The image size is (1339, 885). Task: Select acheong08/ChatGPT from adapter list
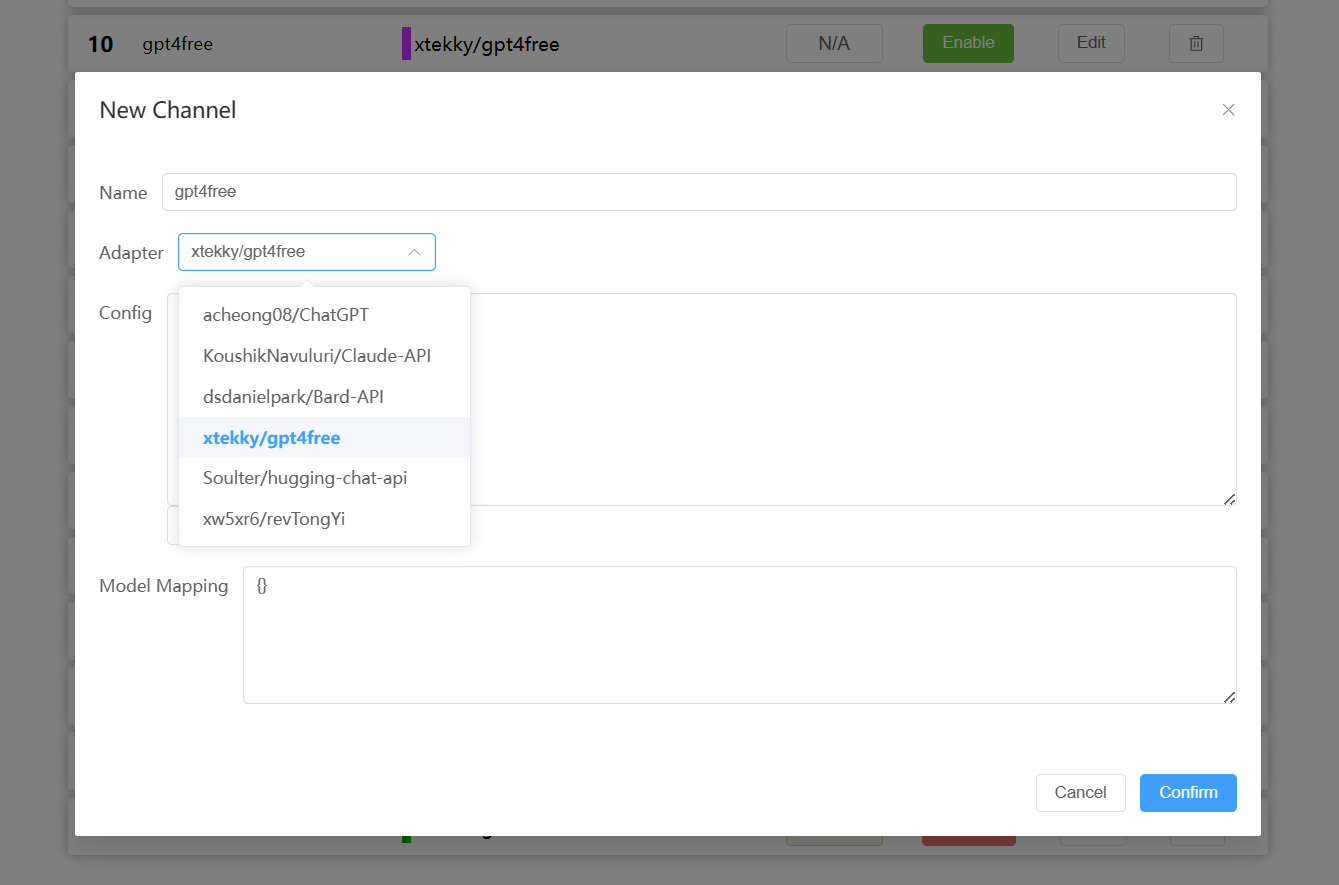point(286,315)
